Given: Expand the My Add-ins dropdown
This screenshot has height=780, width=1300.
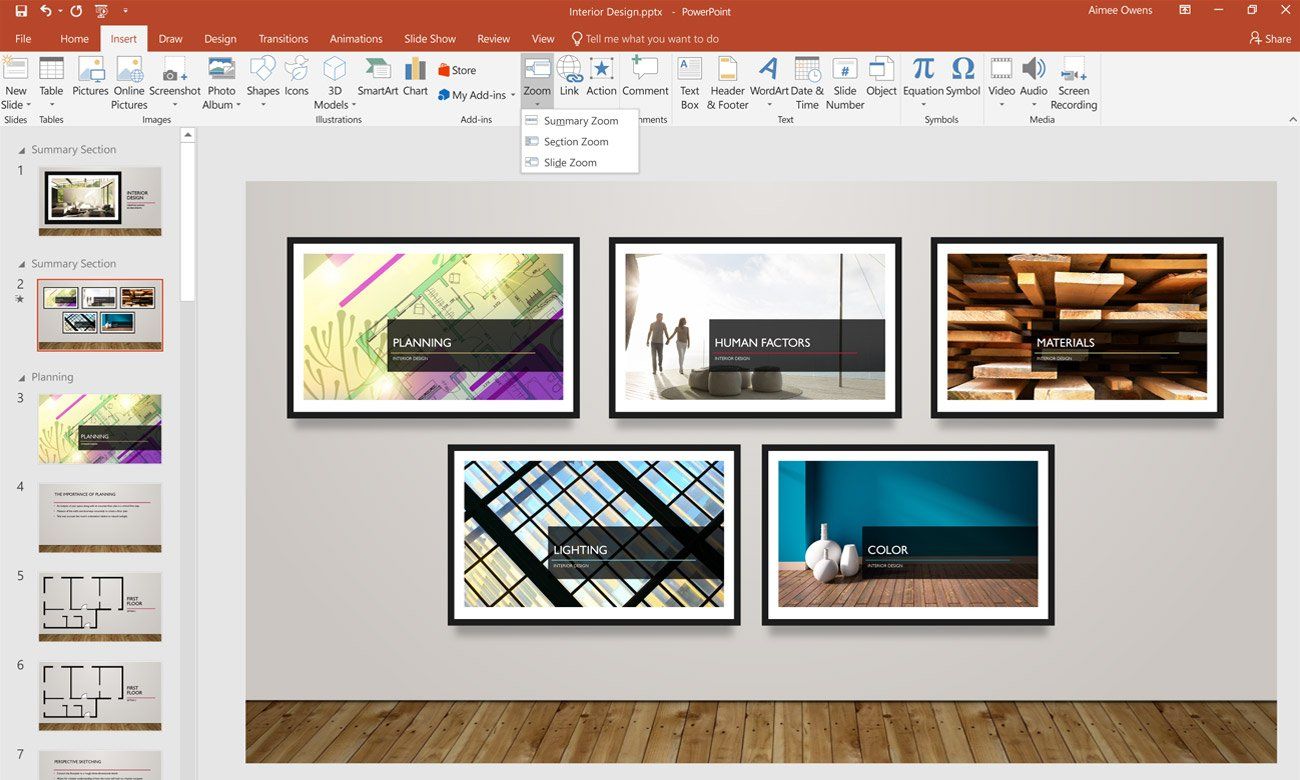Looking at the screenshot, I should [x=513, y=96].
